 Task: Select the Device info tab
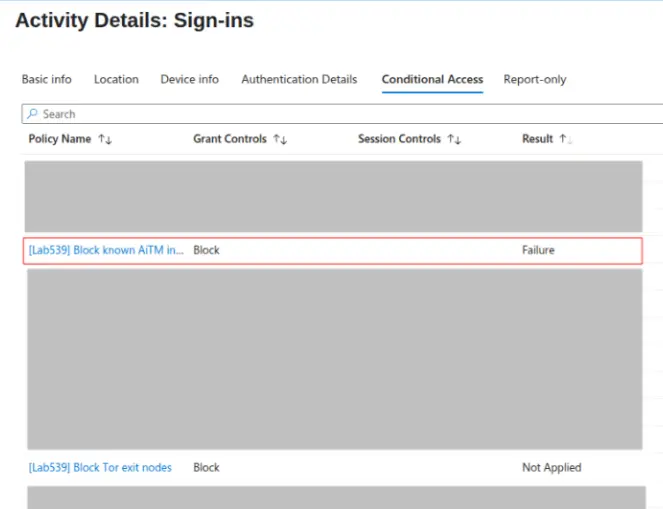click(189, 79)
